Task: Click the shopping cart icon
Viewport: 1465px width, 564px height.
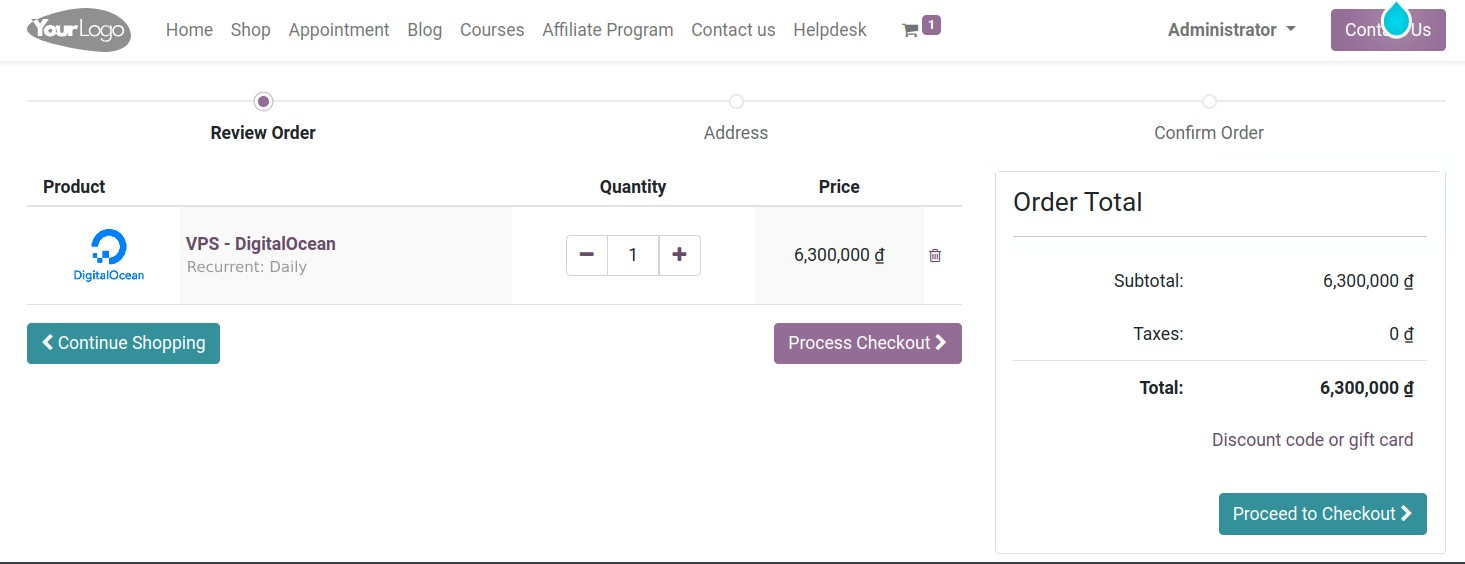Action: coord(910,31)
